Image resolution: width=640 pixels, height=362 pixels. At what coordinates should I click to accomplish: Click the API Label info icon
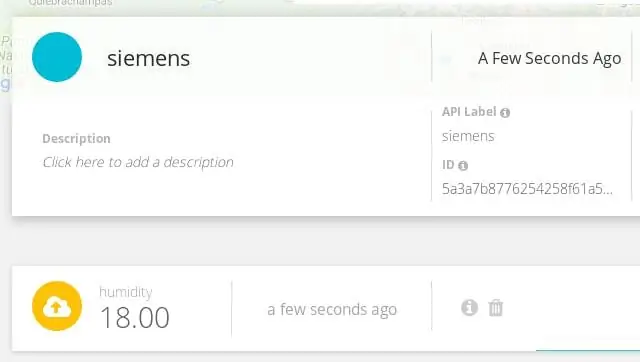click(505, 113)
